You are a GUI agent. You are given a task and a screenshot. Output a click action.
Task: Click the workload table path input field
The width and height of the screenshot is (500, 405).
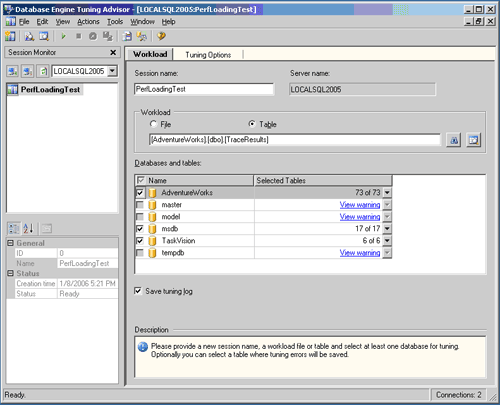295,140
